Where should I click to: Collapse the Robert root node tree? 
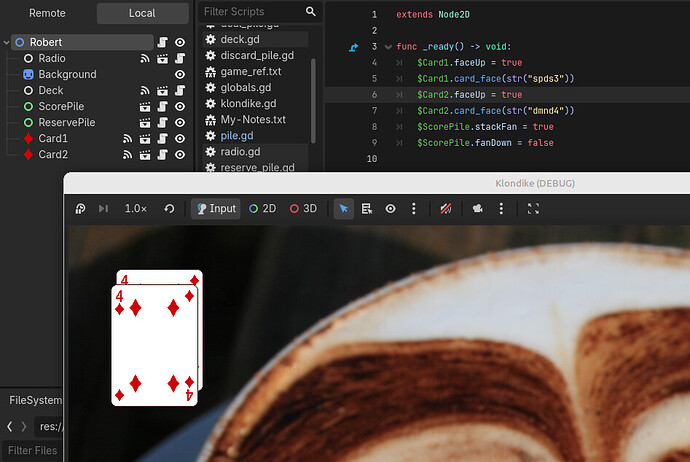(6, 43)
